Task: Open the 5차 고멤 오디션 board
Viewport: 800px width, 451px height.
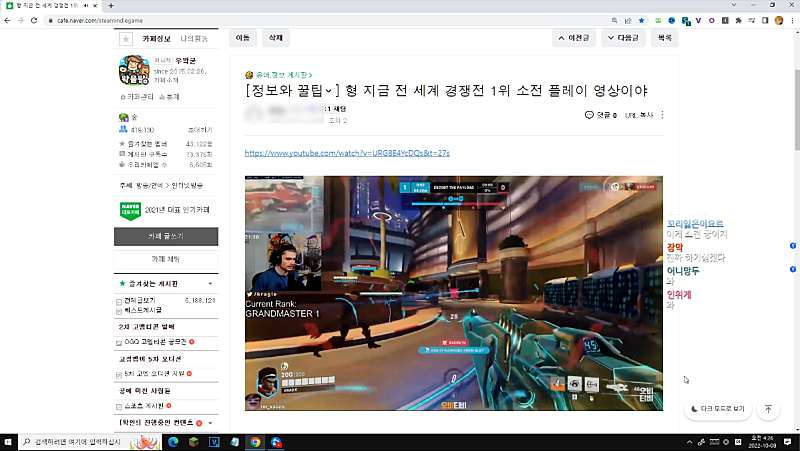Action: (x=154, y=374)
